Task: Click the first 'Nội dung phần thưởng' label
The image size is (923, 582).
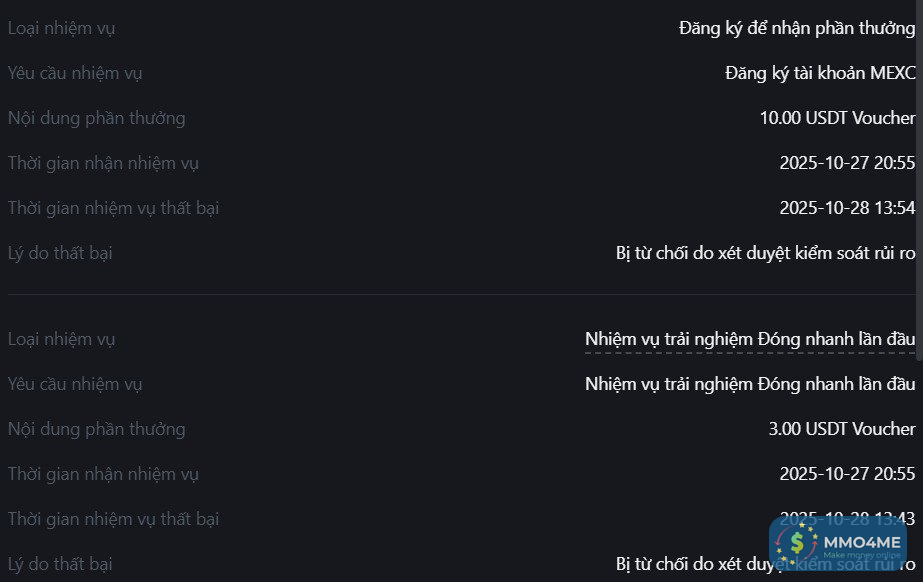Action: tap(96, 118)
